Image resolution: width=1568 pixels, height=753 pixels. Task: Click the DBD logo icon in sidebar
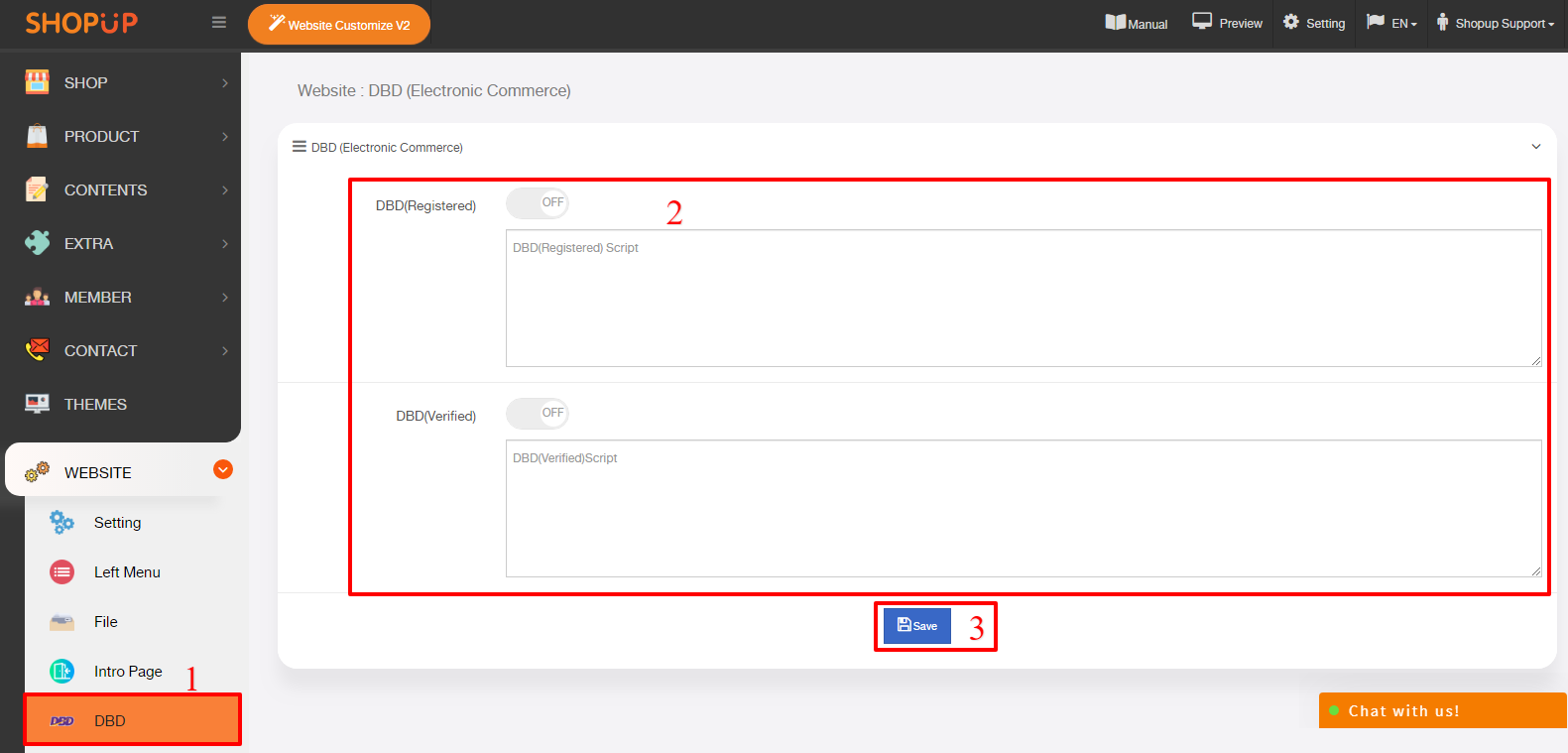click(x=61, y=721)
